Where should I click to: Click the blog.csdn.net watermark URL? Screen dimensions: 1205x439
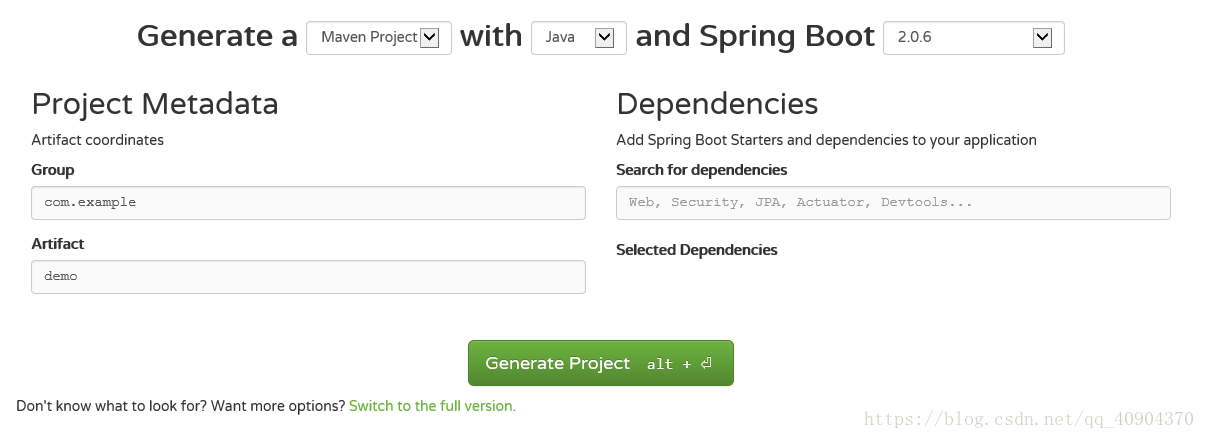(1029, 419)
